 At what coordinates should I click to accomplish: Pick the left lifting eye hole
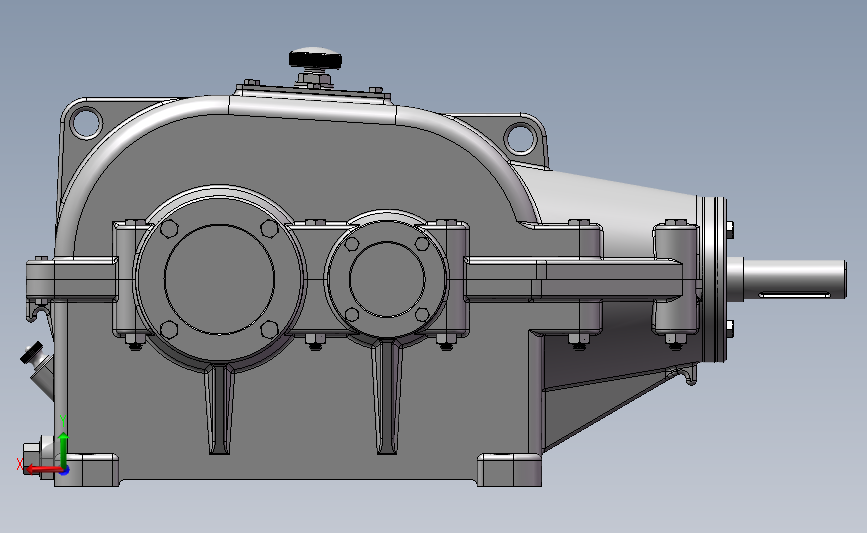tap(86, 122)
